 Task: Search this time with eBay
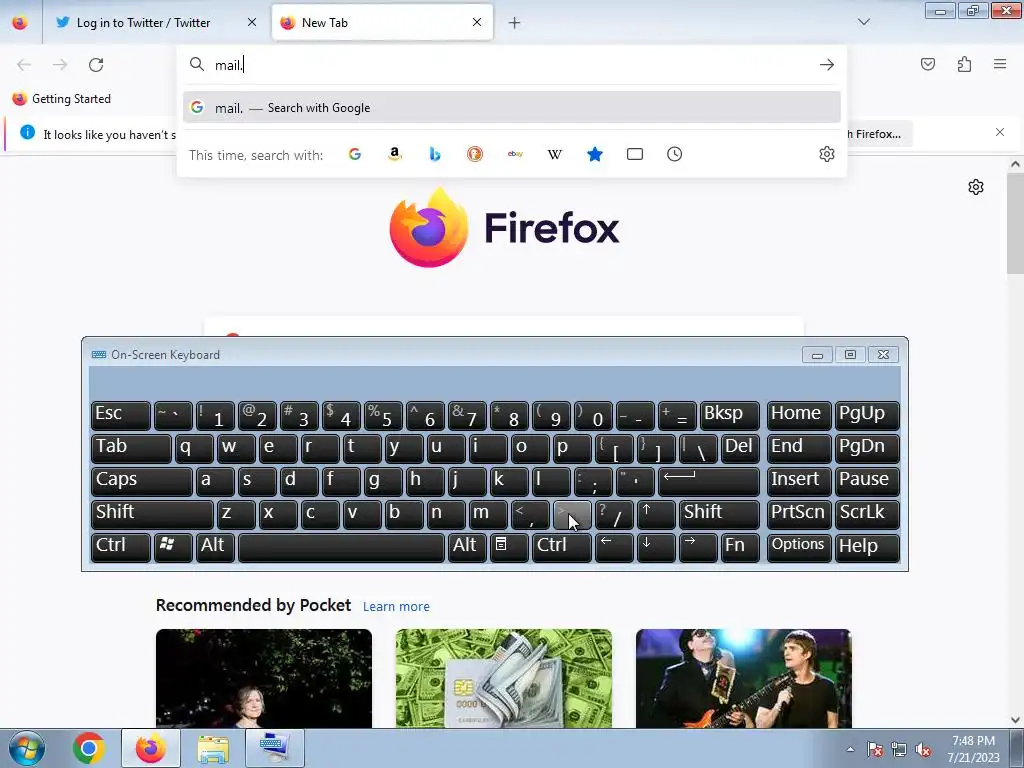point(515,154)
